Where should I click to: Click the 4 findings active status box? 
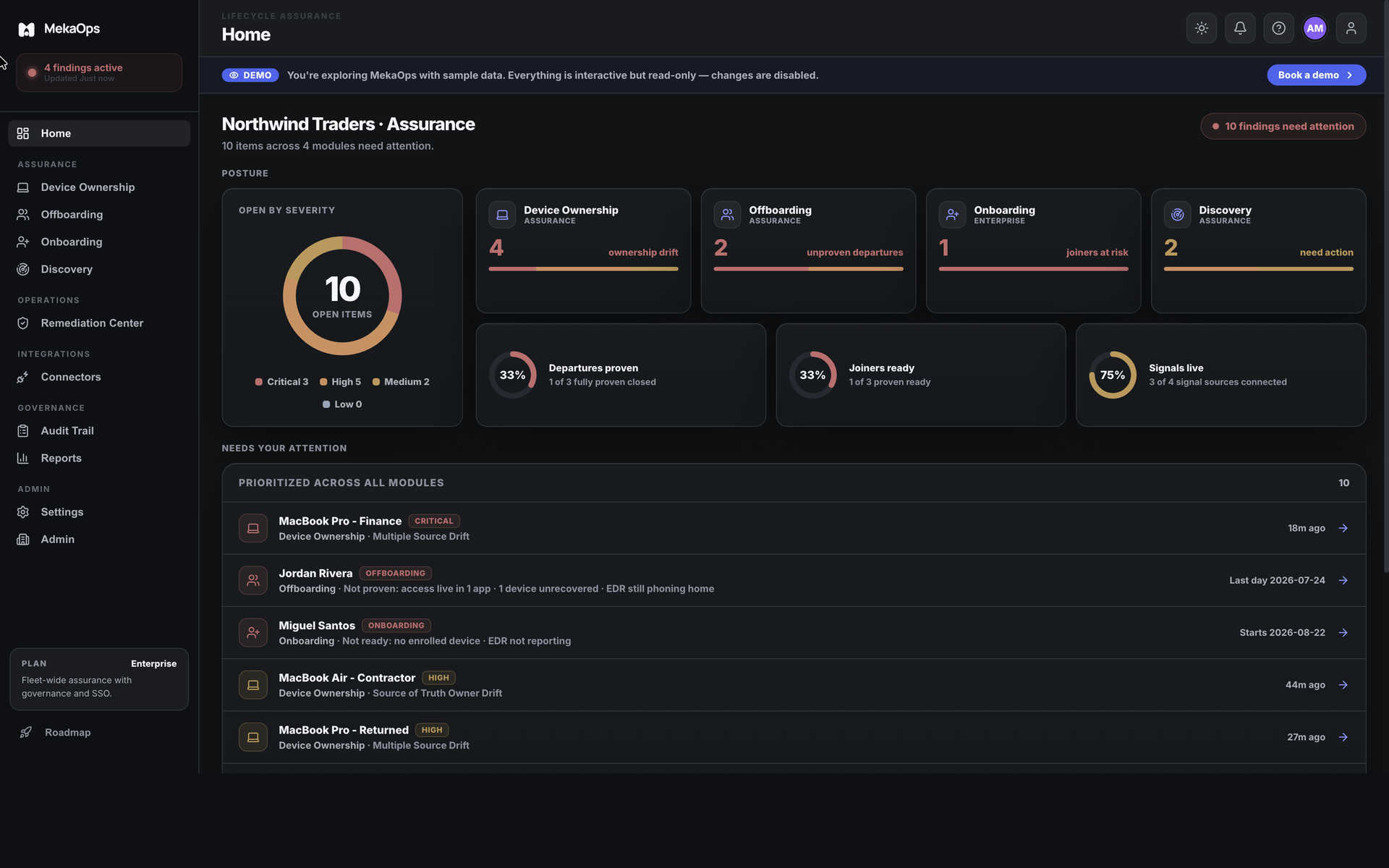point(99,72)
